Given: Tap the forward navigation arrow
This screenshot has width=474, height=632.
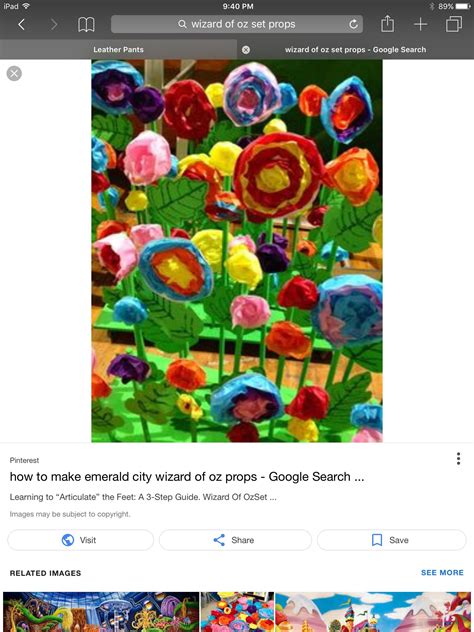Looking at the screenshot, I should pos(54,25).
